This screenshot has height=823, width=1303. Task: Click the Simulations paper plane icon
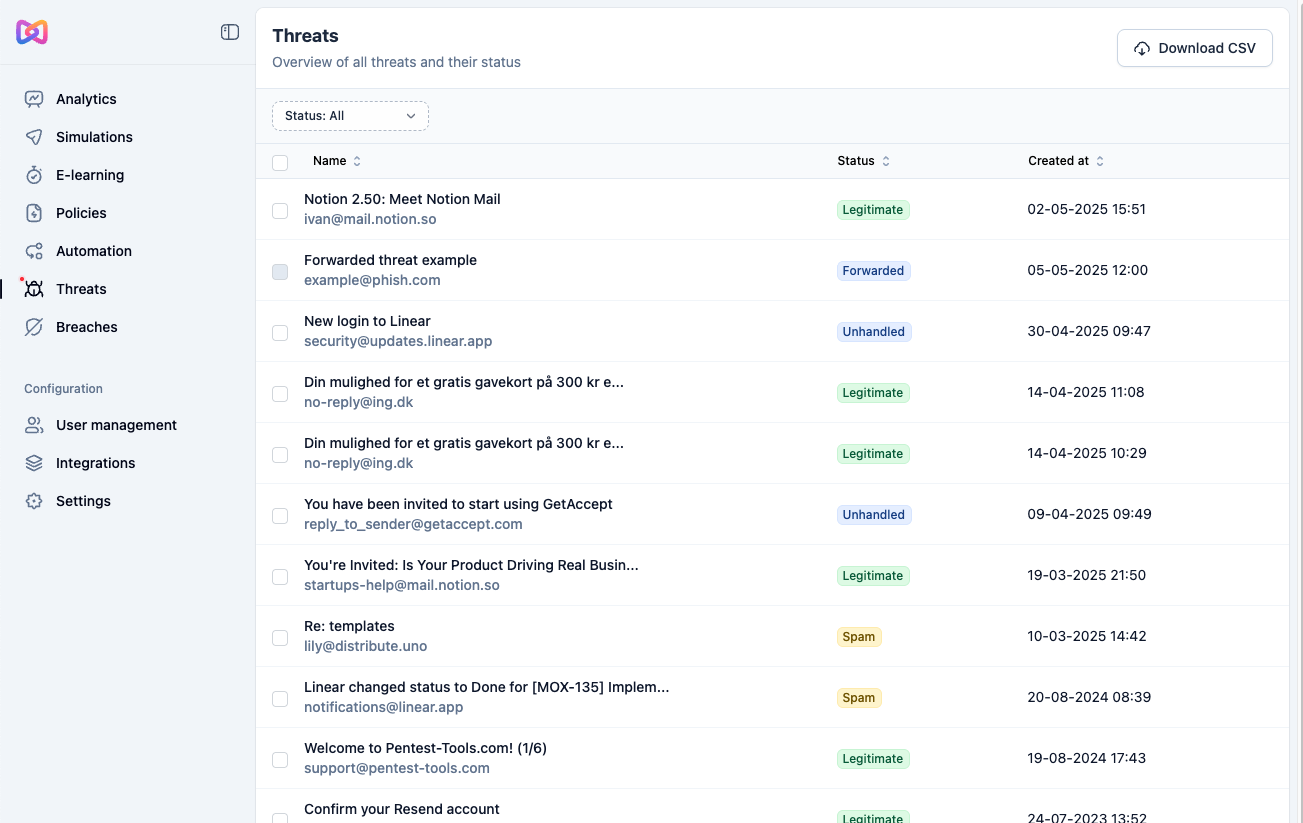point(34,137)
